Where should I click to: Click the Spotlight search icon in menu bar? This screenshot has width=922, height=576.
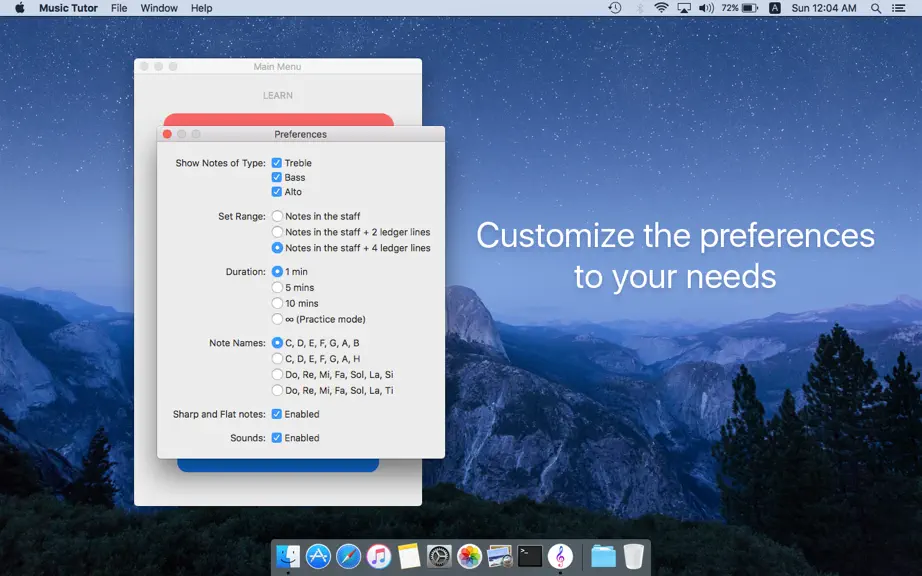coord(876,8)
